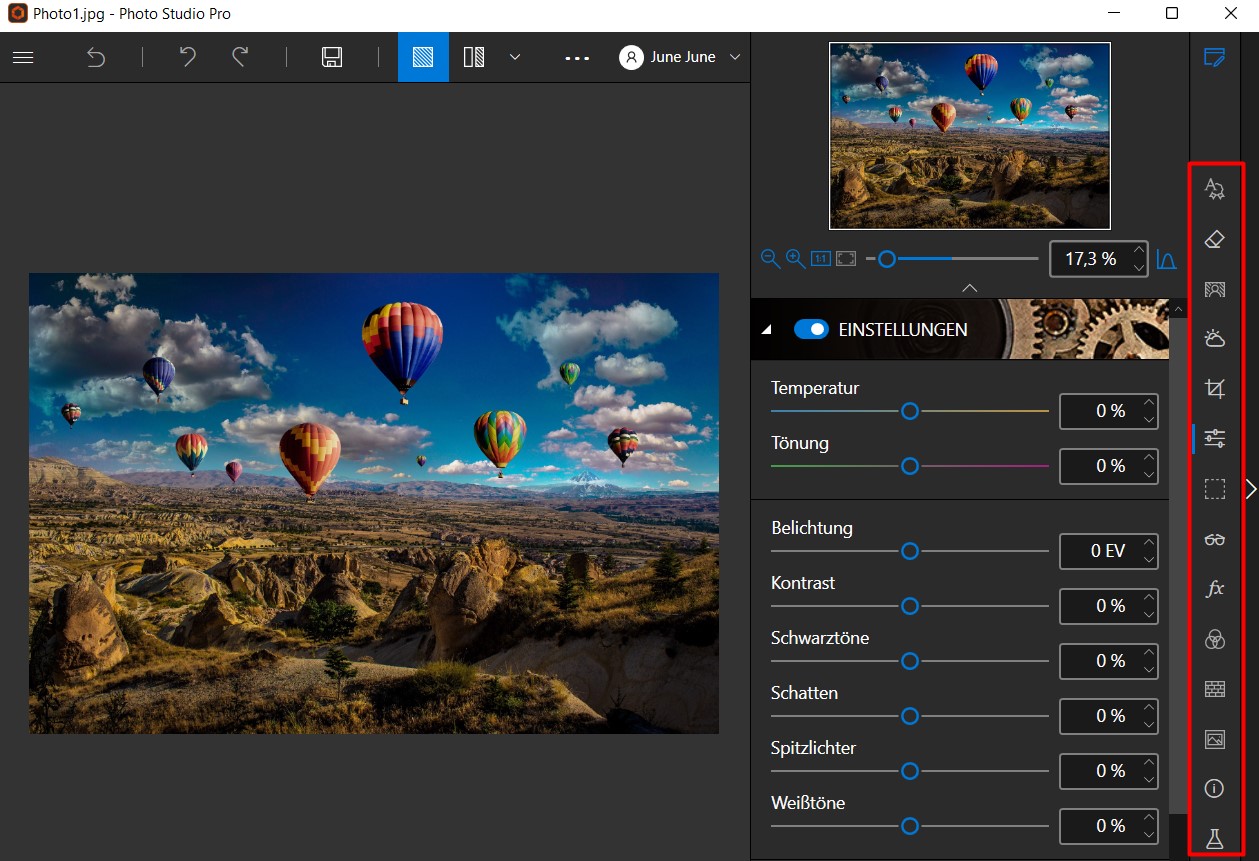Image resolution: width=1259 pixels, height=861 pixels.
Task: Set zoom to 1:1 actual size
Action: 821,259
